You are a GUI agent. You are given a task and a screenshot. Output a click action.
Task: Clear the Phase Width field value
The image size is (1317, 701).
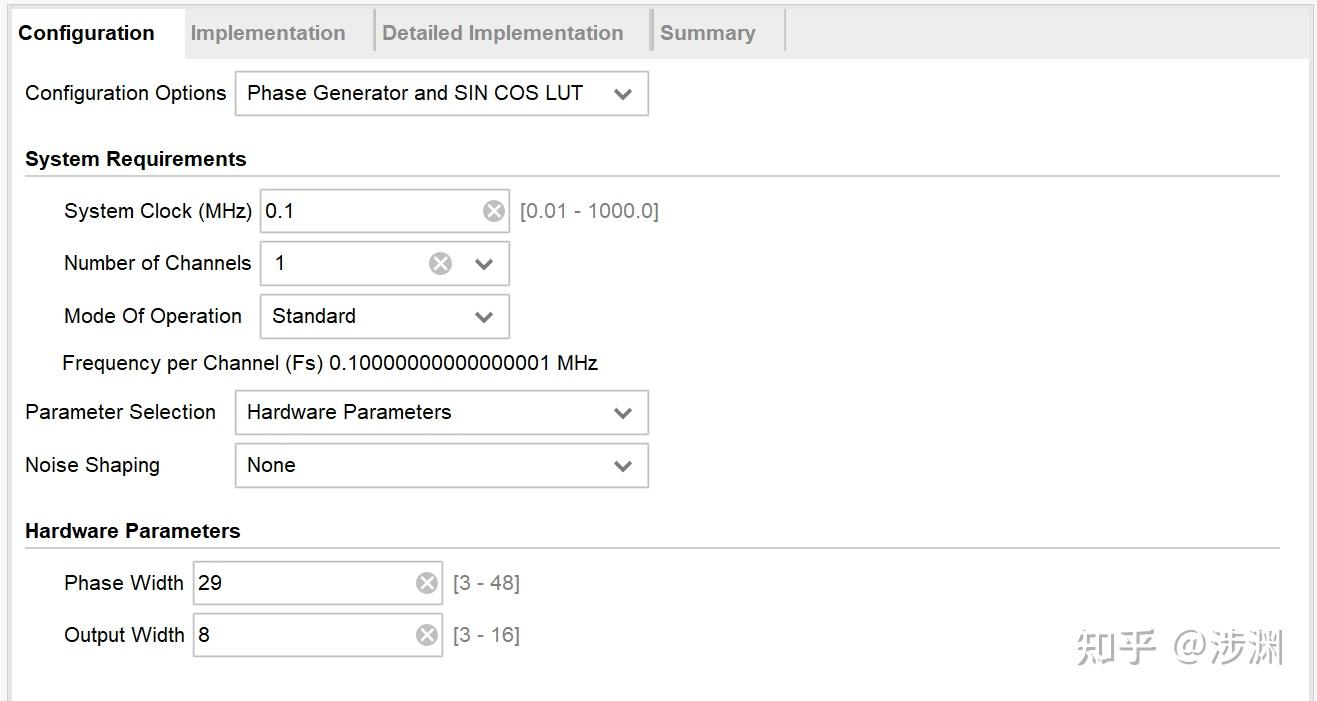click(427, 583)
